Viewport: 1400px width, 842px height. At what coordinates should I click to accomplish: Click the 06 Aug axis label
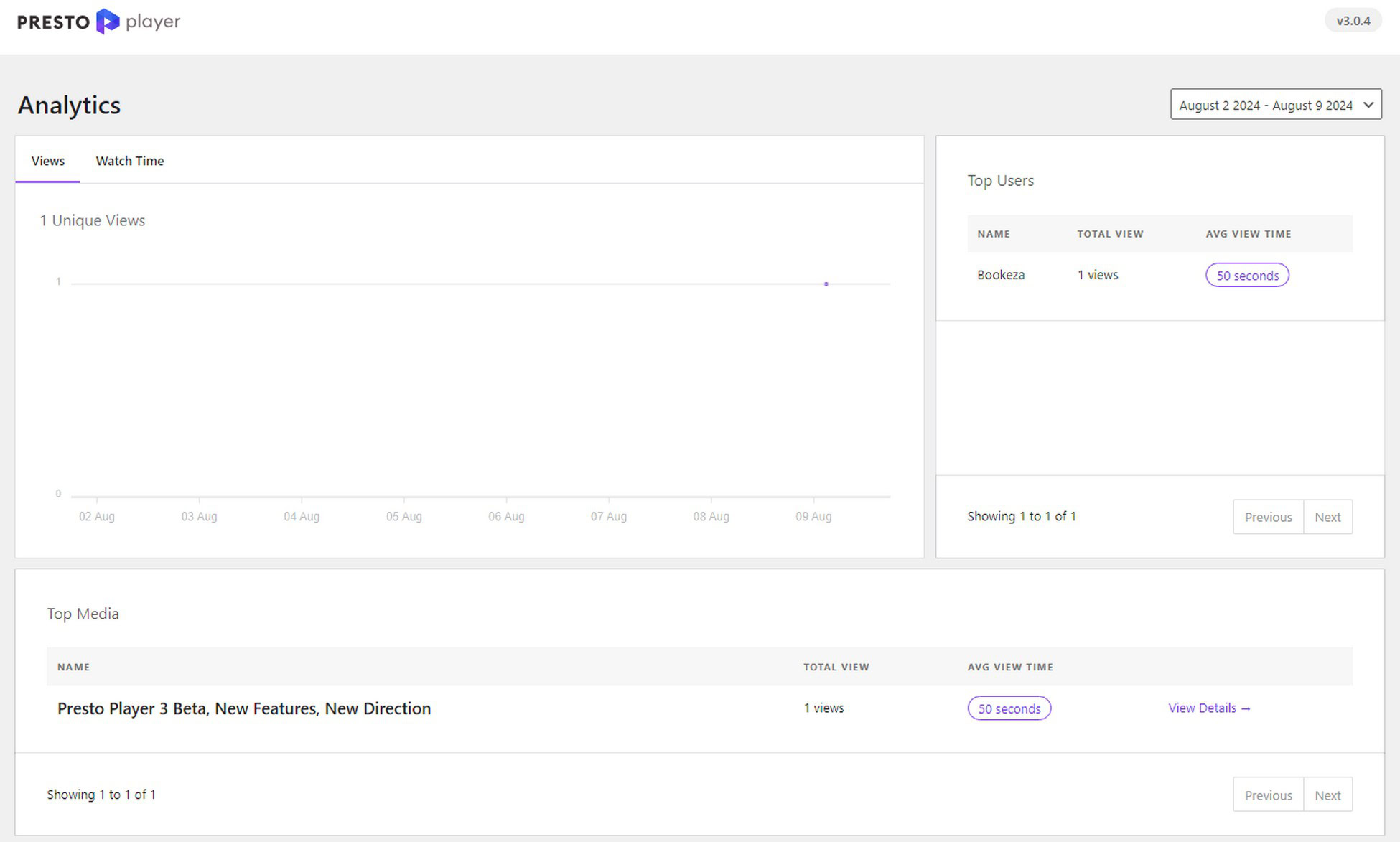506,516
